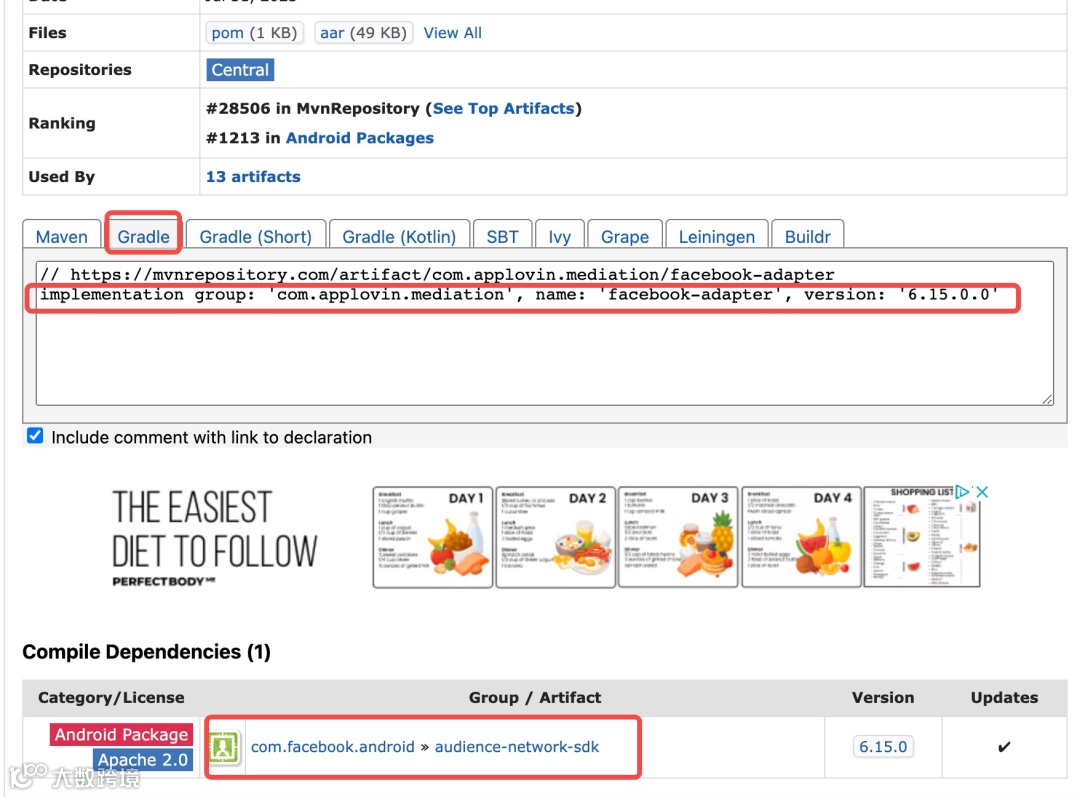1080x797 pixels.
Task: Open the See Top Artifacts link
Action: pos(503,108)
